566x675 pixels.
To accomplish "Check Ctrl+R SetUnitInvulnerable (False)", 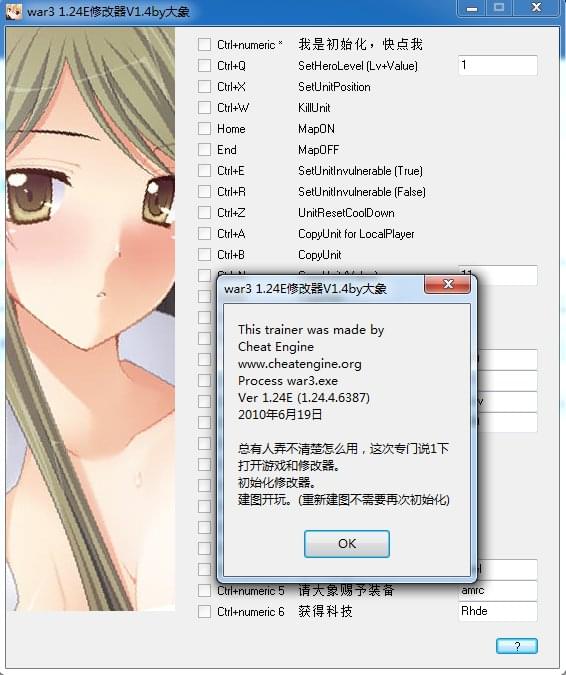I will click(x=204, y=192).
